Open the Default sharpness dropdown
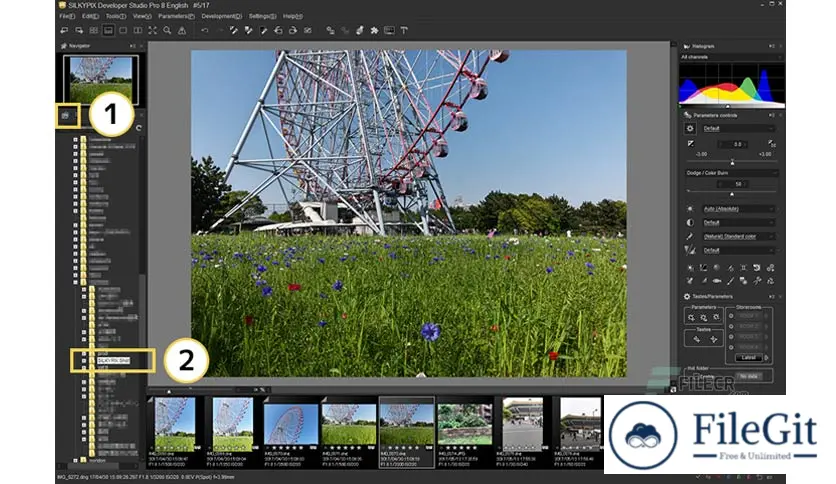 point(738,250)
